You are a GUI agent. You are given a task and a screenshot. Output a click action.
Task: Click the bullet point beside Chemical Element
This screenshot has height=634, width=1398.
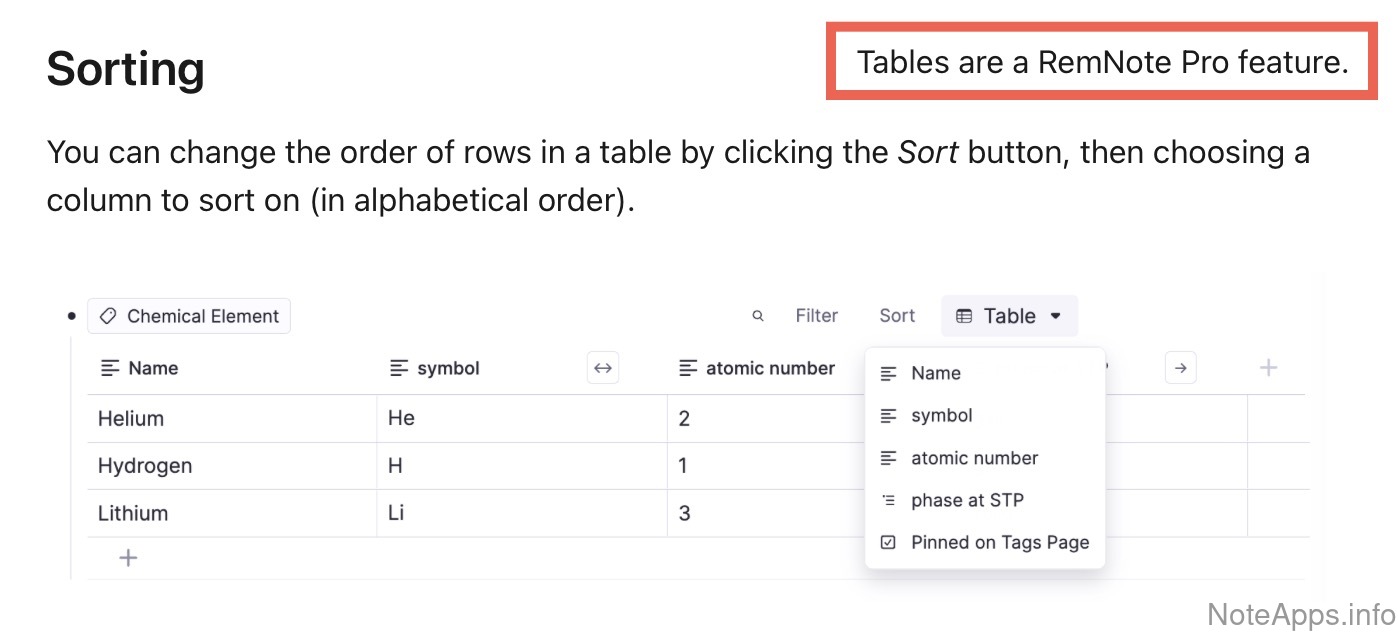pos(71,316)
